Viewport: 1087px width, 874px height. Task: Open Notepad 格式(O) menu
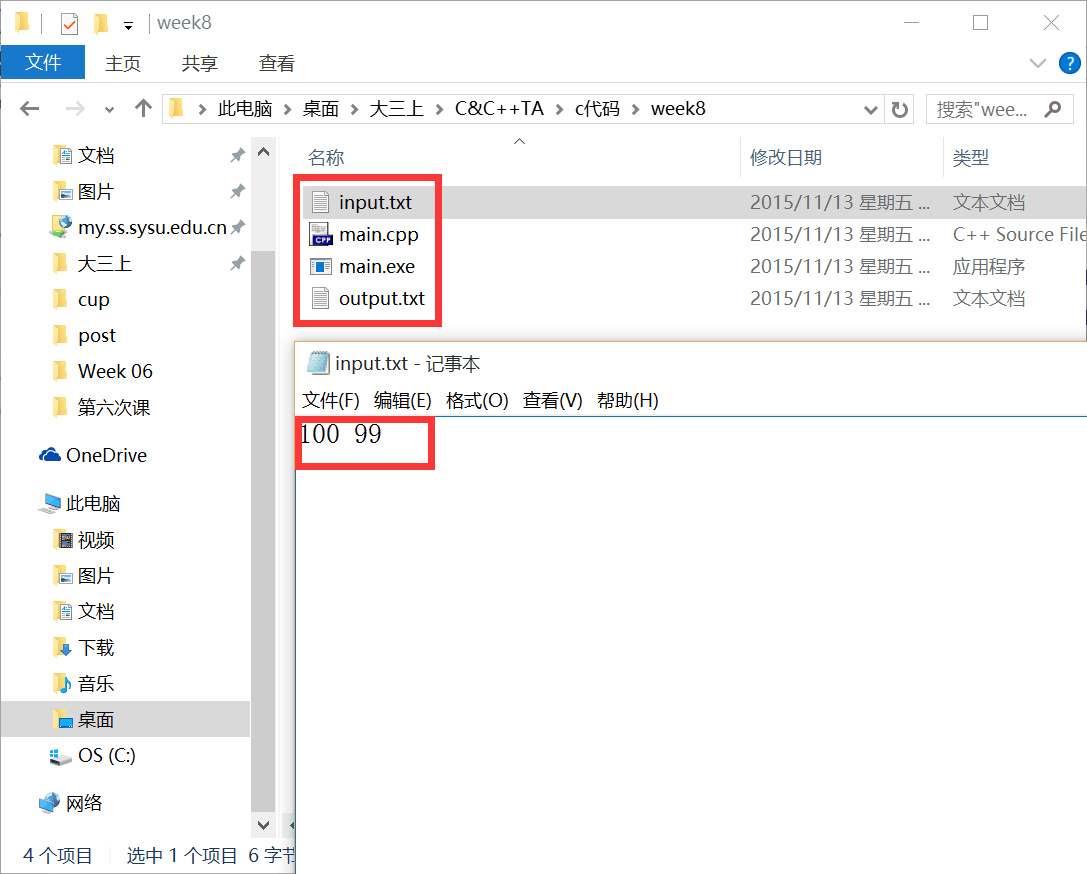477,401
